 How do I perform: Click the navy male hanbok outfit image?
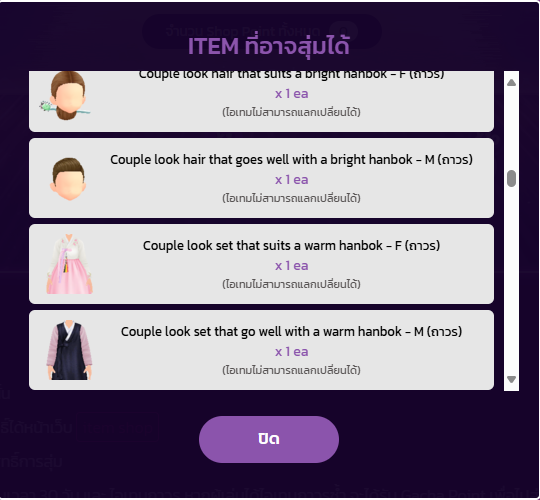[69, 350]
